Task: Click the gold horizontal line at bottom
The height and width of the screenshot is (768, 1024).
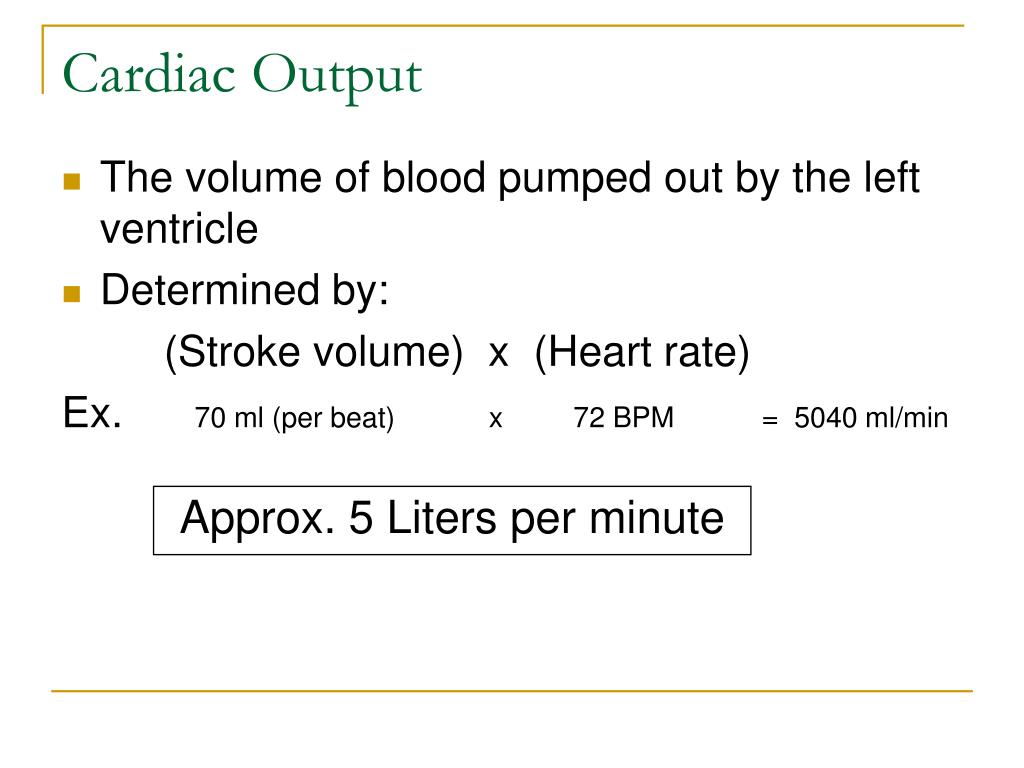Action: coord(512,691)
